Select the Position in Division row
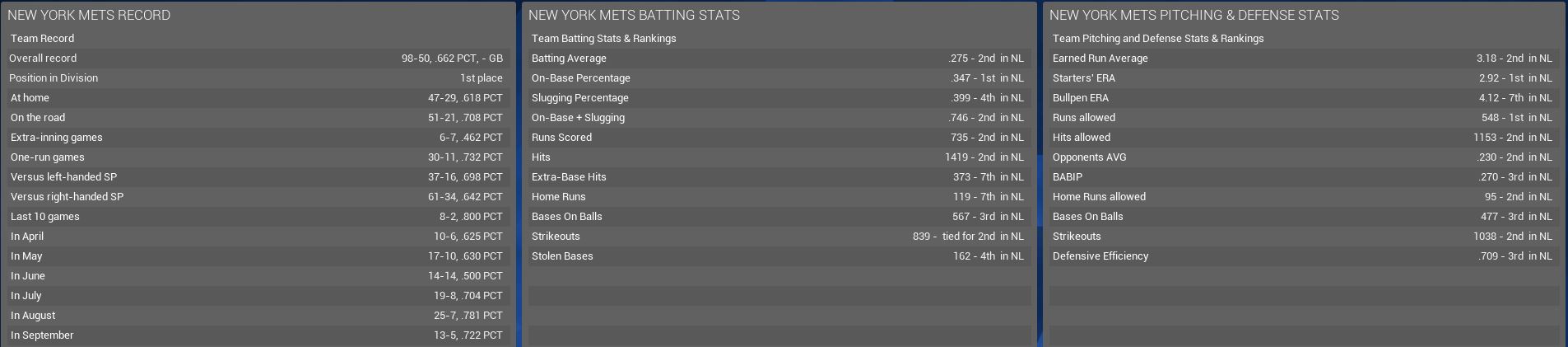Viewport: 1568px width, 347px height. point(256,78)
